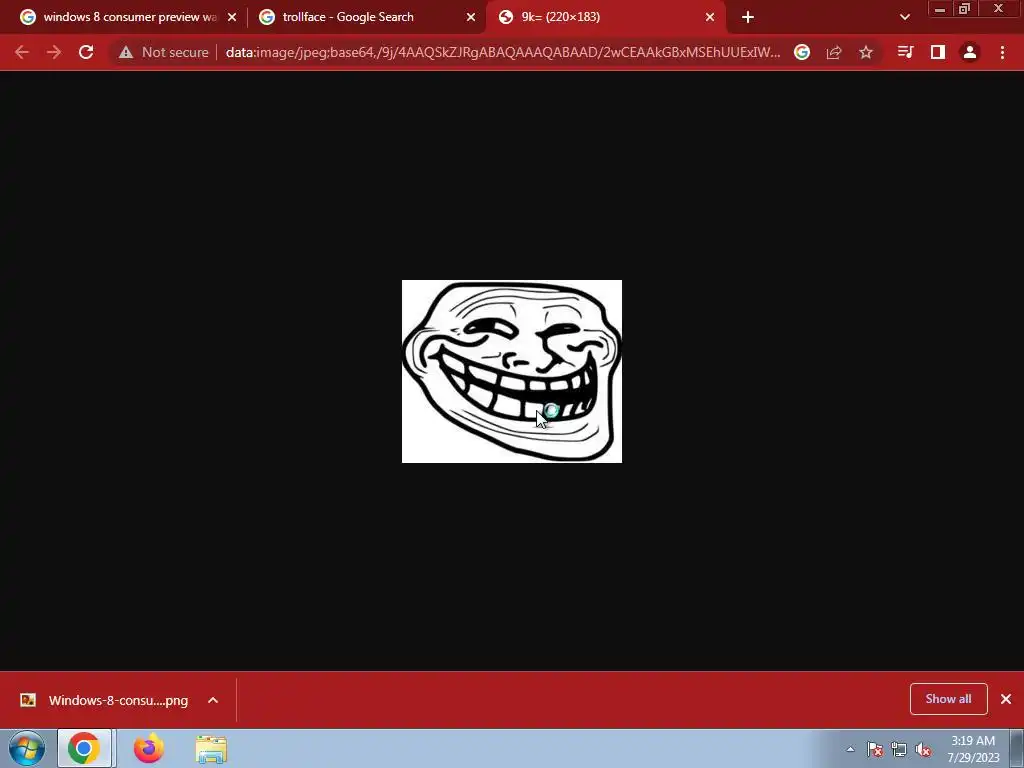This screenshot has height=768, width=1024.
Task: Click Show all downloads button
Action: 948,699
